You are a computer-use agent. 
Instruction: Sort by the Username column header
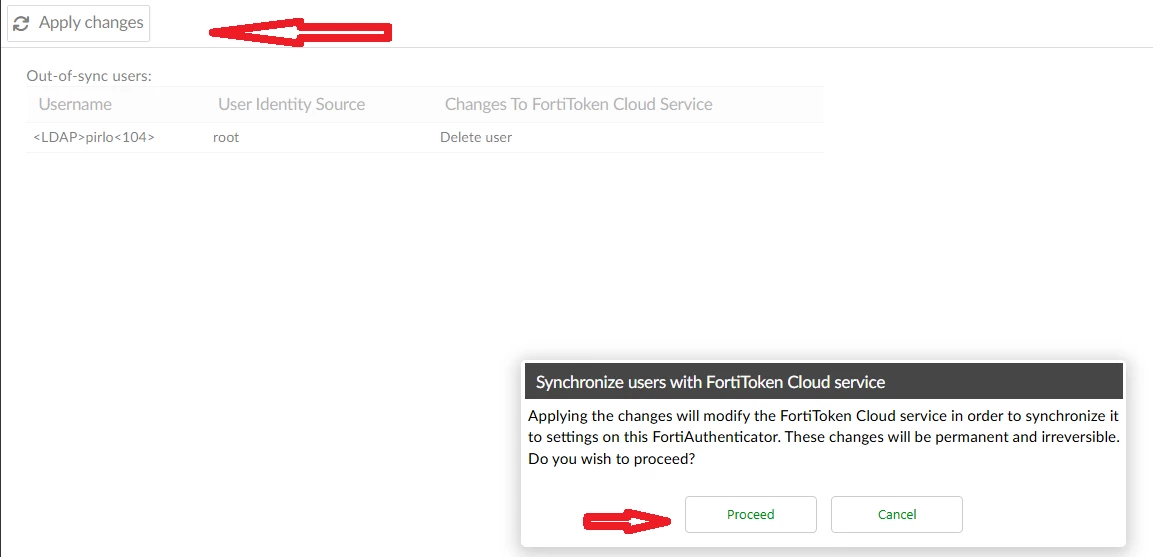coord(75,104)
